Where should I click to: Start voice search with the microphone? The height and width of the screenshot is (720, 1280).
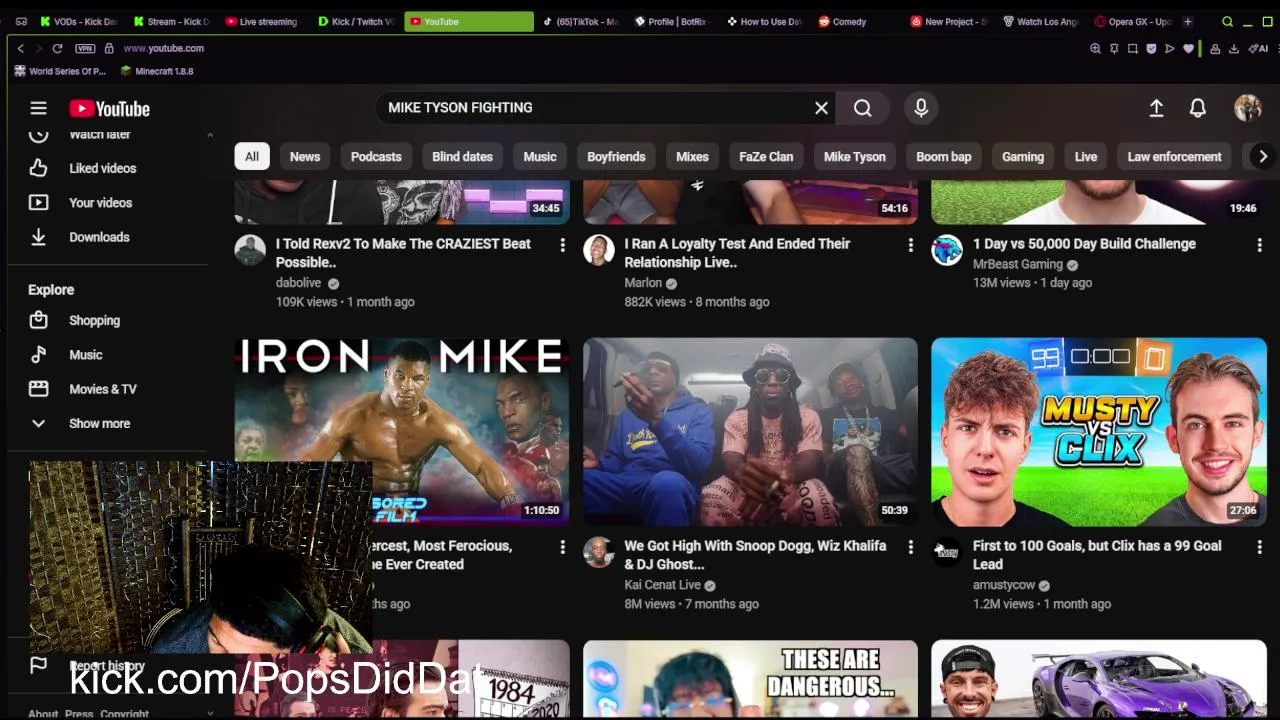[921, 108]
